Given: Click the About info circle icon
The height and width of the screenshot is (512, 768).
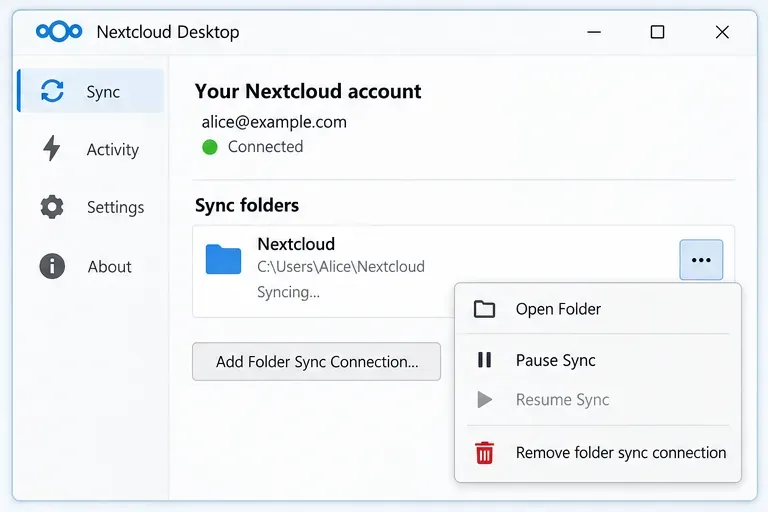Looking at the screenshot, I should click(x=52, y=266).
